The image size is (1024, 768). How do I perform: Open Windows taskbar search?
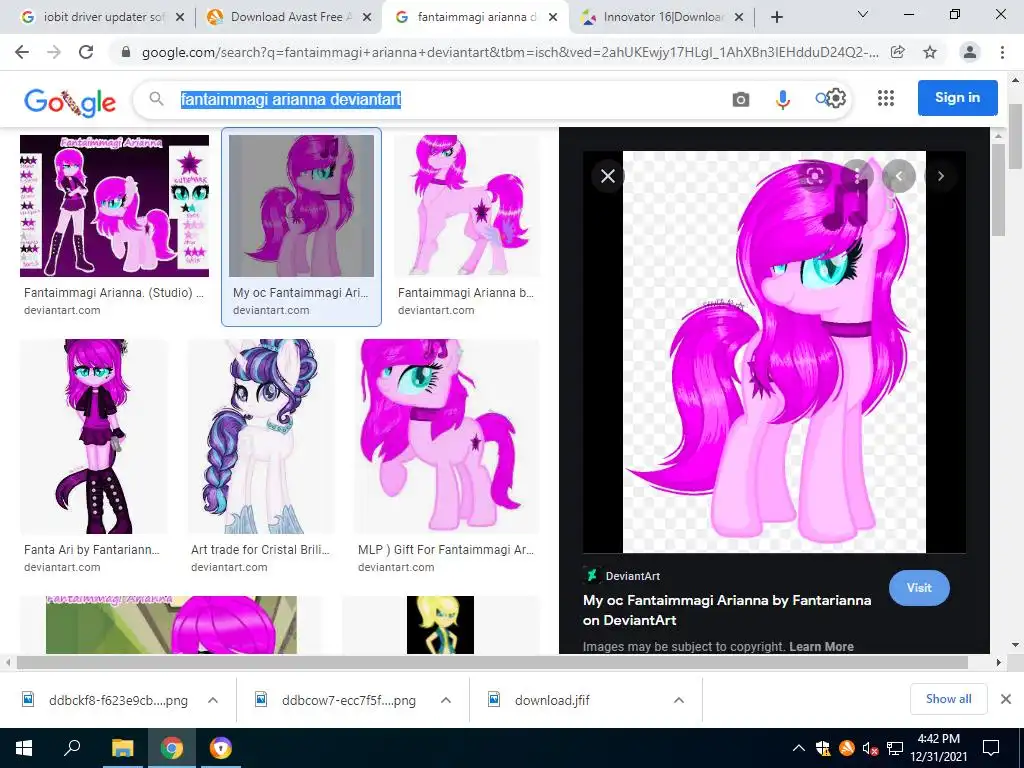point(72,748)
